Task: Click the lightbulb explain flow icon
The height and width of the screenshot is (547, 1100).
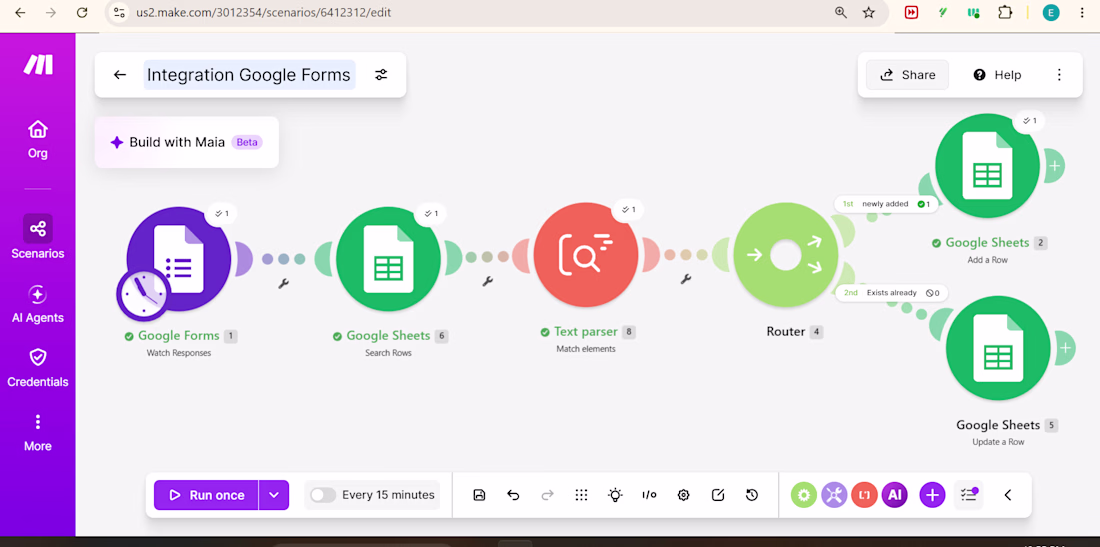Action: [x=615, y=495]
